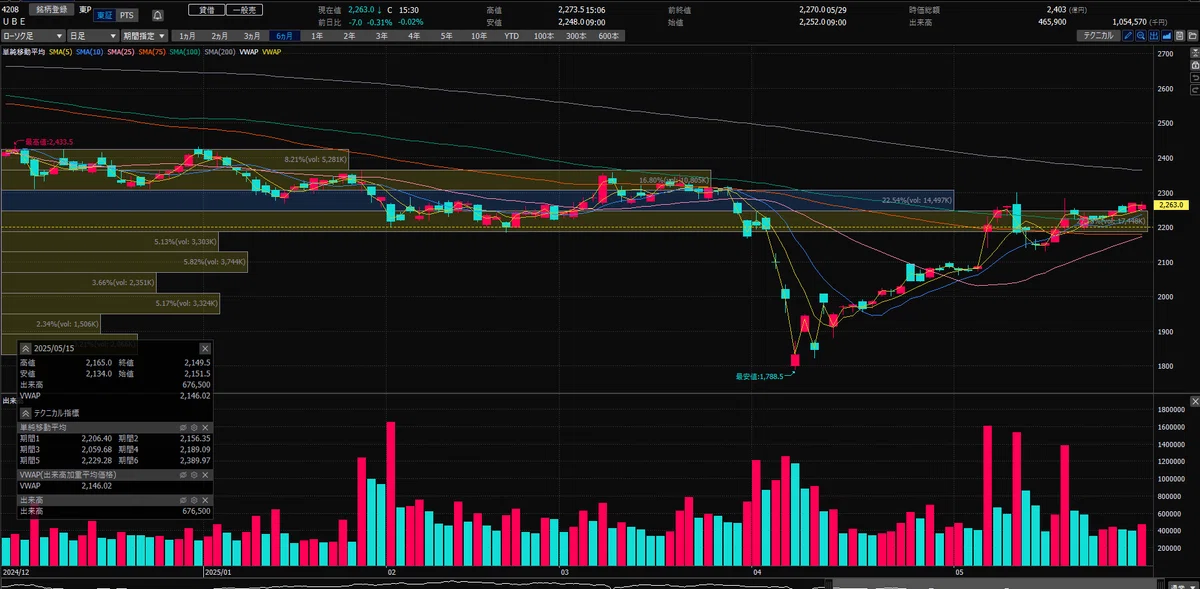The height and width of the screenshot is (589, 1200).
Task: Remove 出来高 indicator with X
Action: [205, 500]
